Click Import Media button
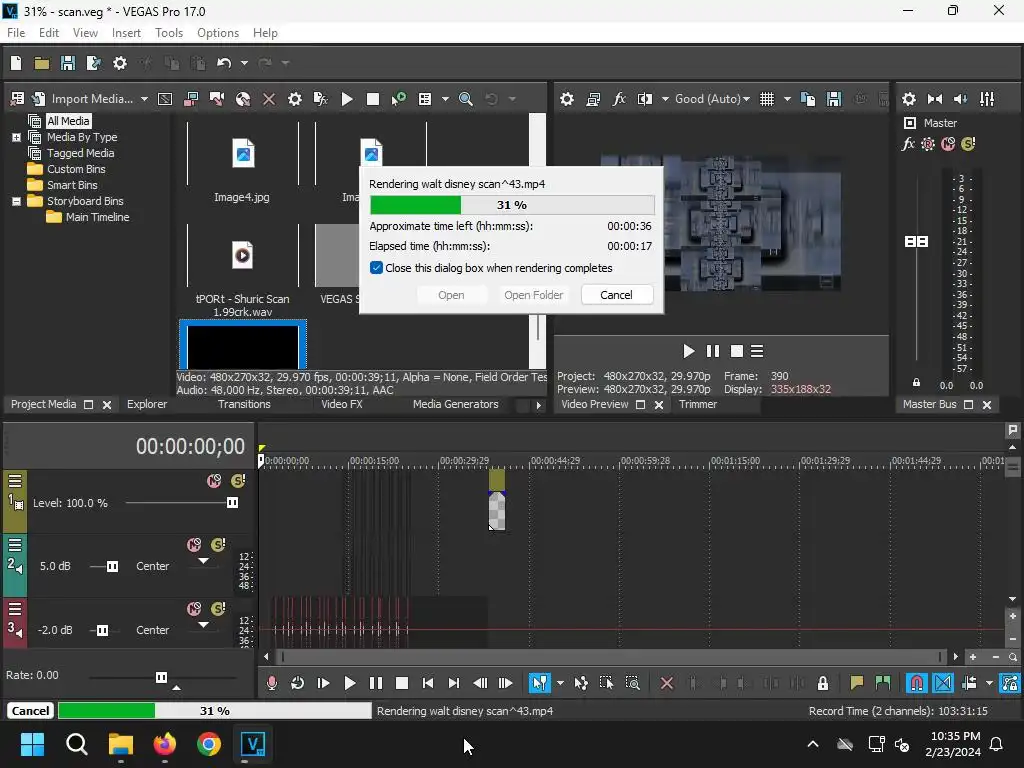Viewport: 1024px width, 768px height. coord(83,99)
